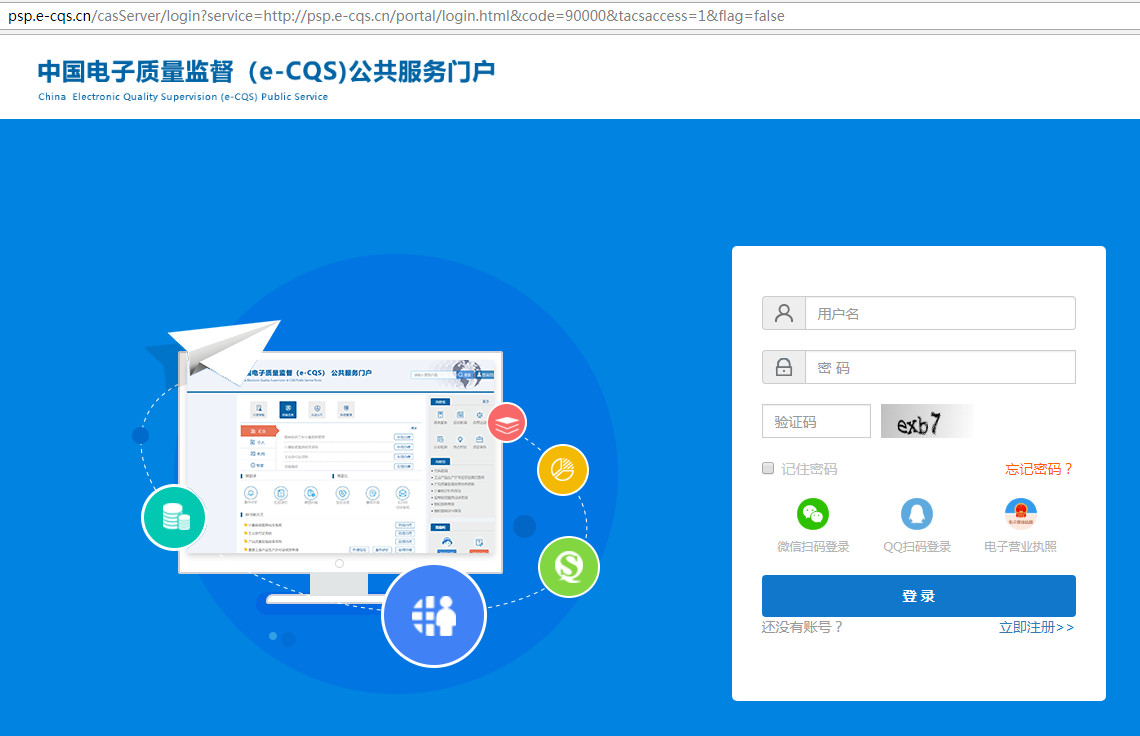
Task: Click the e-CQS portal logo title
Action: (266, 71)
